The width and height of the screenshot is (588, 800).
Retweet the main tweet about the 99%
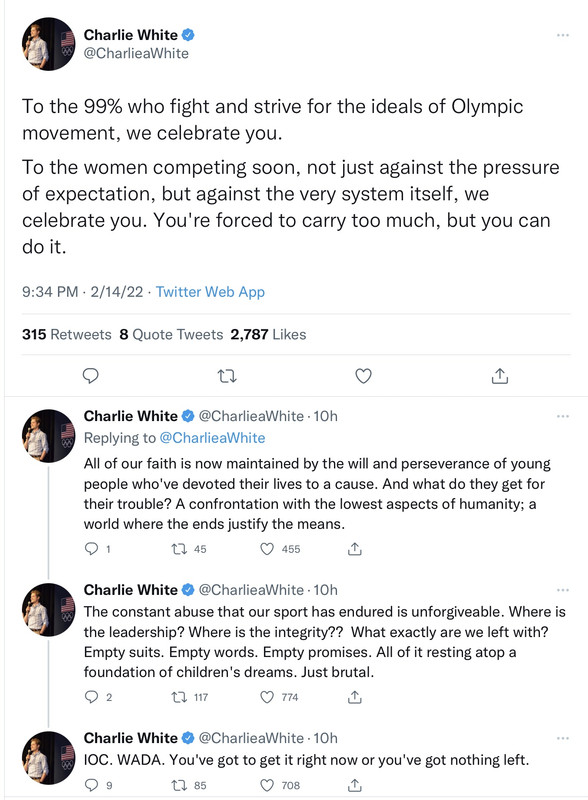click(x=227, y=377)
